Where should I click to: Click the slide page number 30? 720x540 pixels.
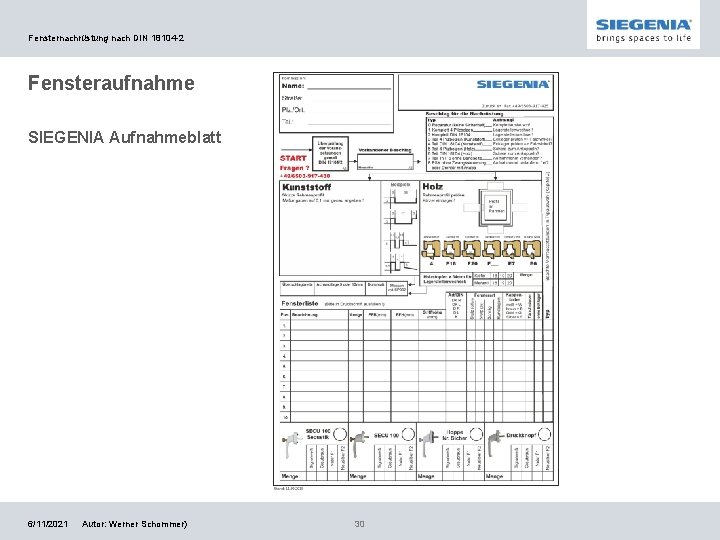click(359, 524)
